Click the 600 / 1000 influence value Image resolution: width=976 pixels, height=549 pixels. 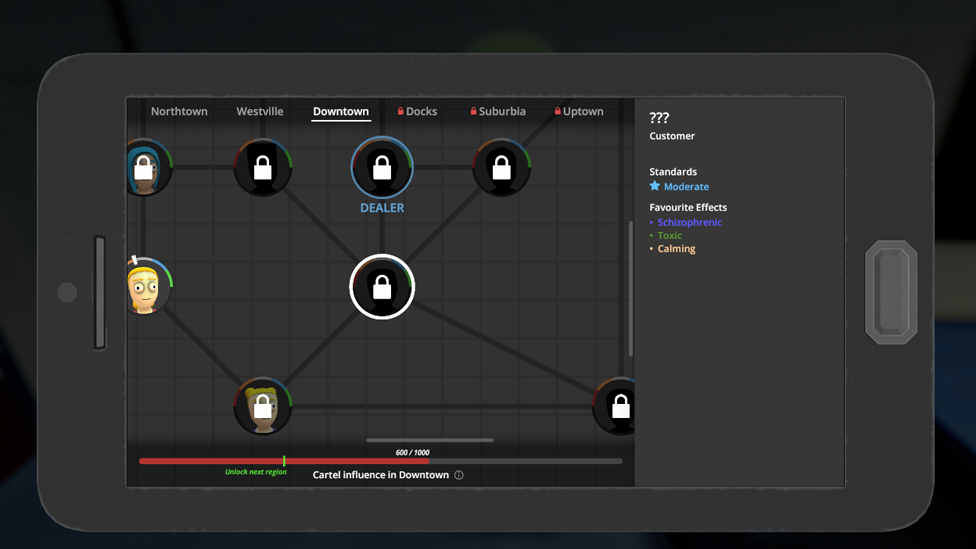pyautogui.click(x=412, y=453)
